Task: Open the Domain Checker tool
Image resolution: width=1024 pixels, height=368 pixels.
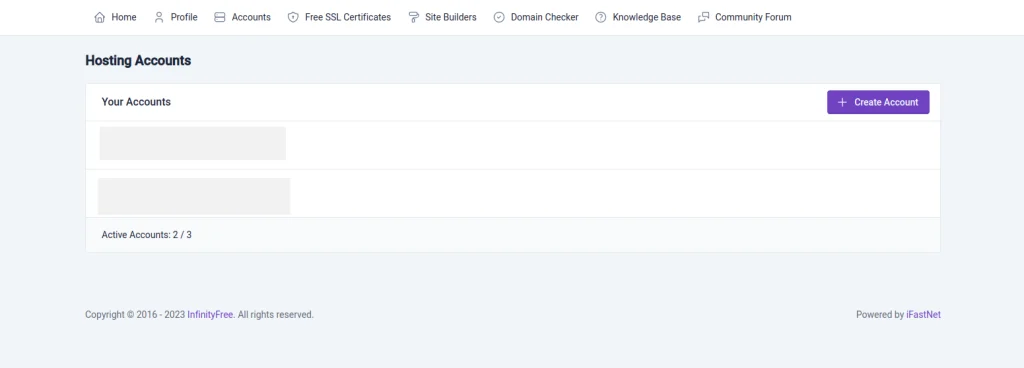Action: [x=536, y=18]
